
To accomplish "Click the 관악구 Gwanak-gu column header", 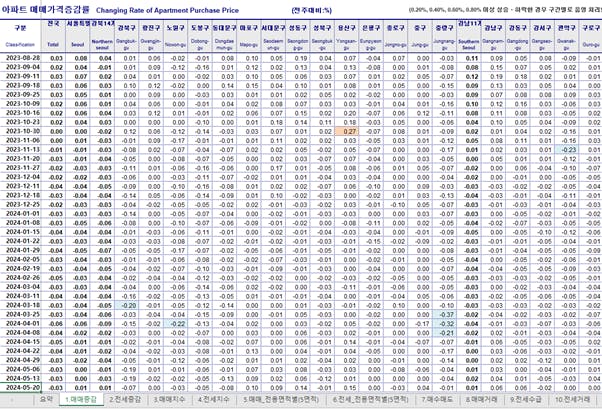I will (566, 36).
